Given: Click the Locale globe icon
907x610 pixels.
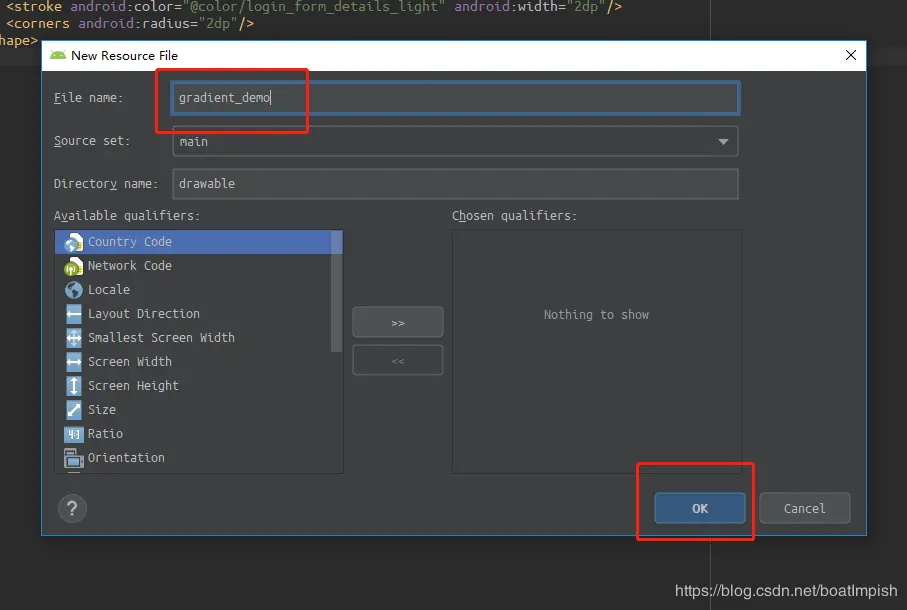Looking at the screenshot, I should pyautogui.click(x=73, y=290).
